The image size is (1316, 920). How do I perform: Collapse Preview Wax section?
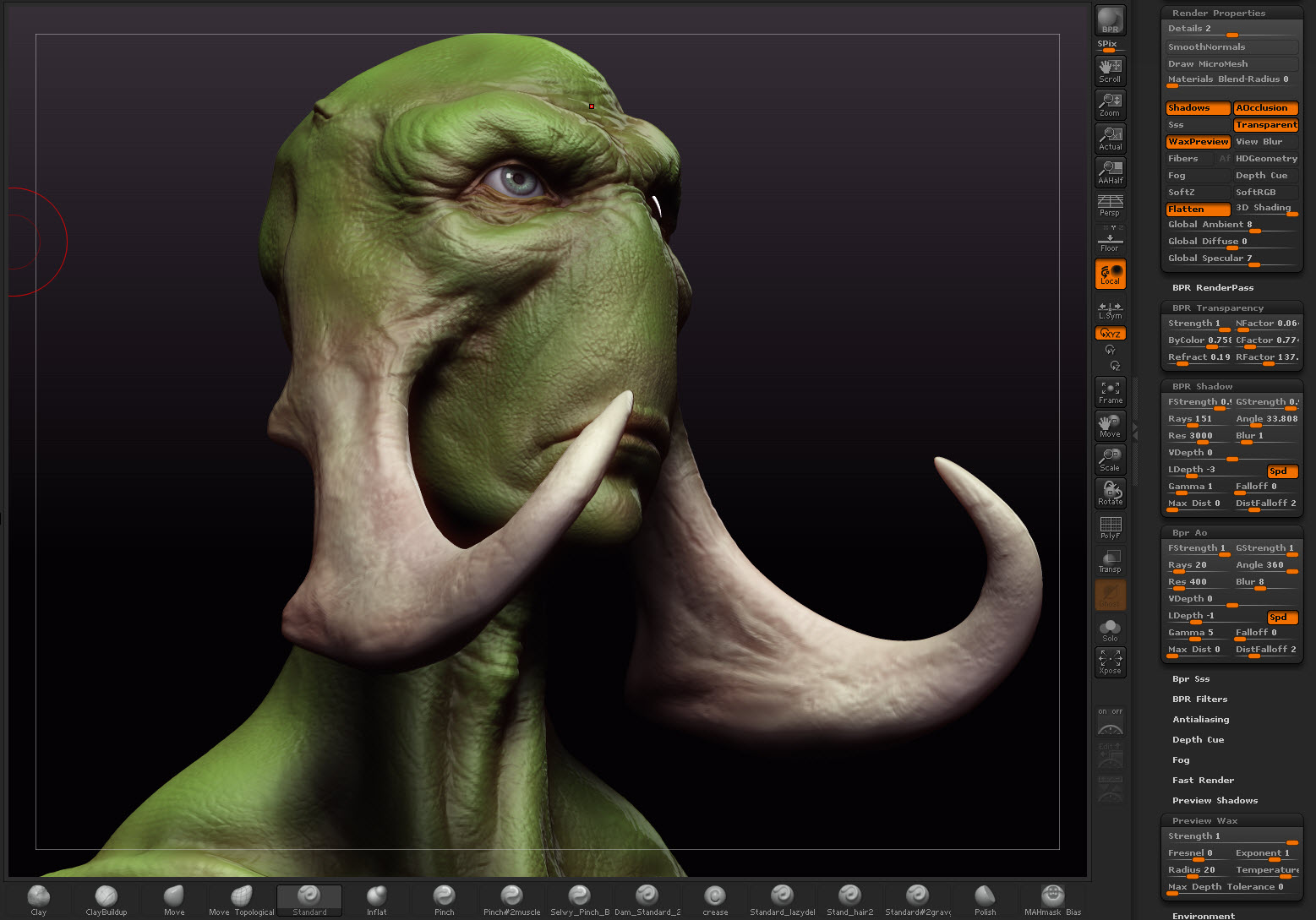click(1204, 821)
